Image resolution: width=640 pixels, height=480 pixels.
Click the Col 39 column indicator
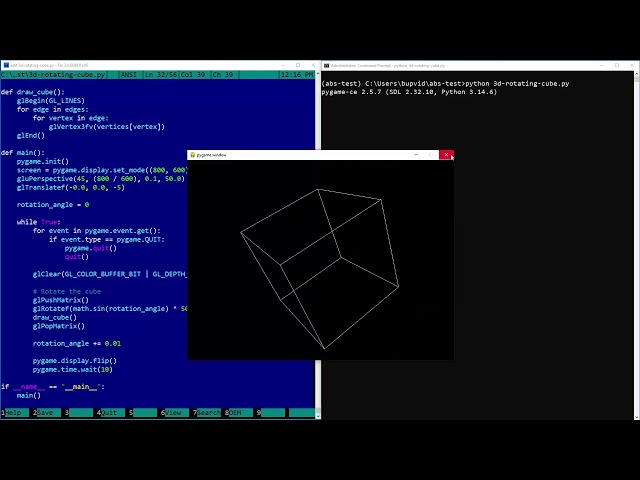click(193, 75)
